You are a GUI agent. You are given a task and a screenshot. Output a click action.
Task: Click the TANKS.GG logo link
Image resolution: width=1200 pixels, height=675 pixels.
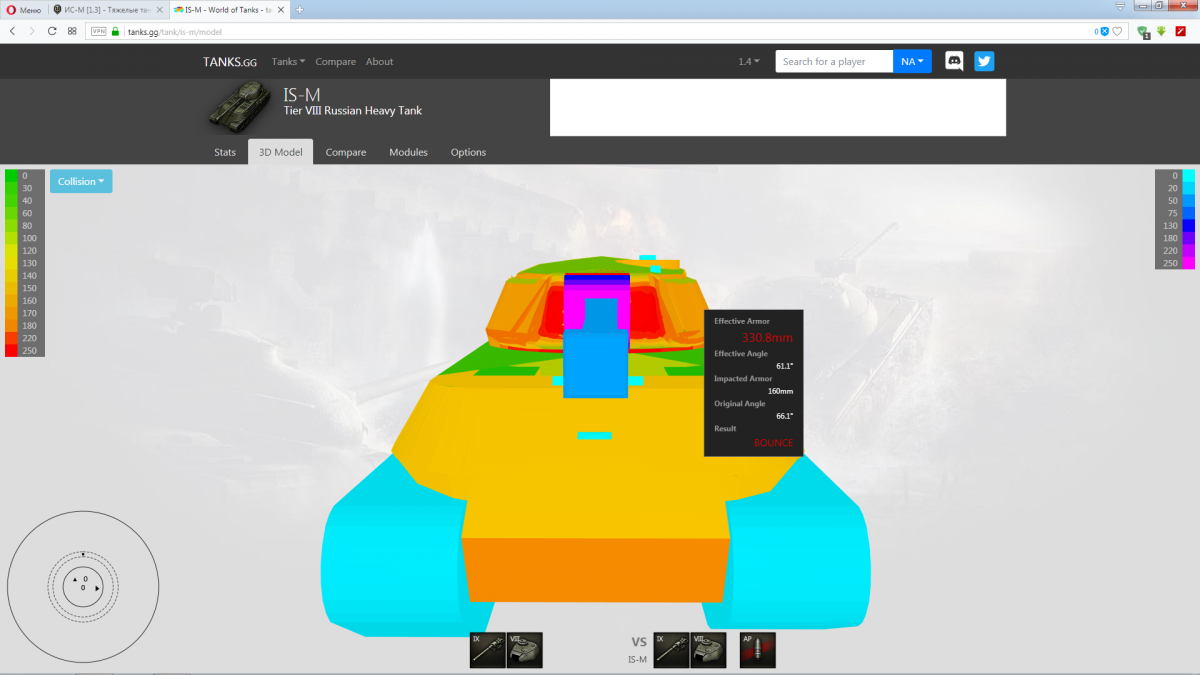tap(230, 61)
